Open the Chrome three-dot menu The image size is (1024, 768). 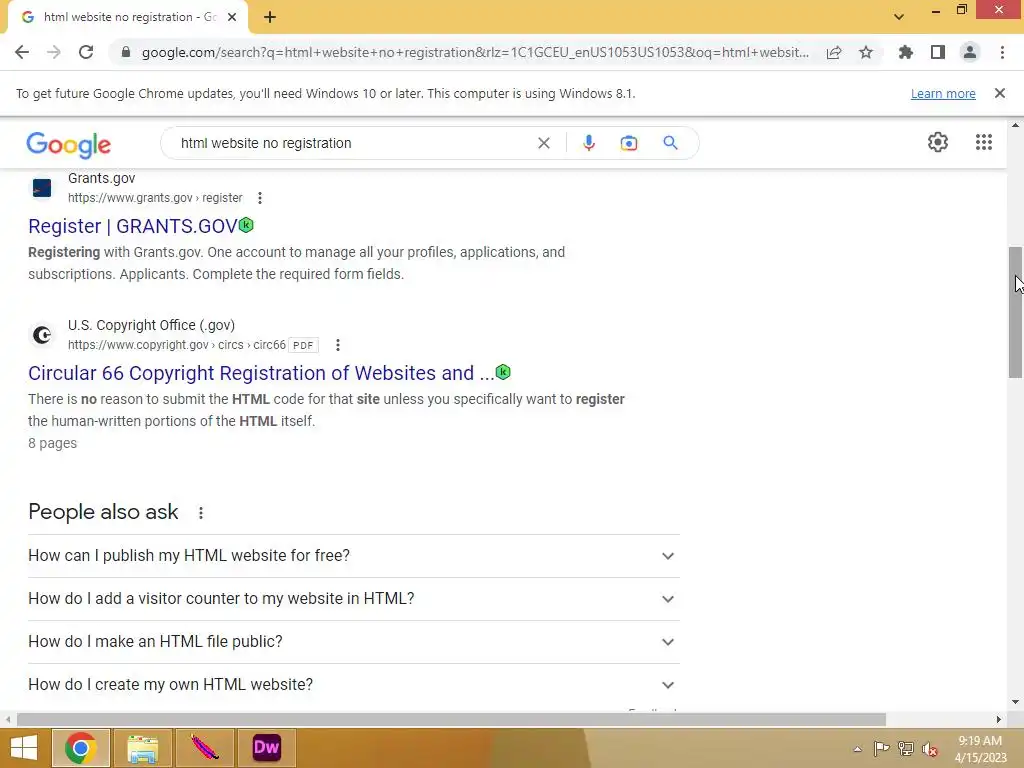click(x=1002, y=52)
